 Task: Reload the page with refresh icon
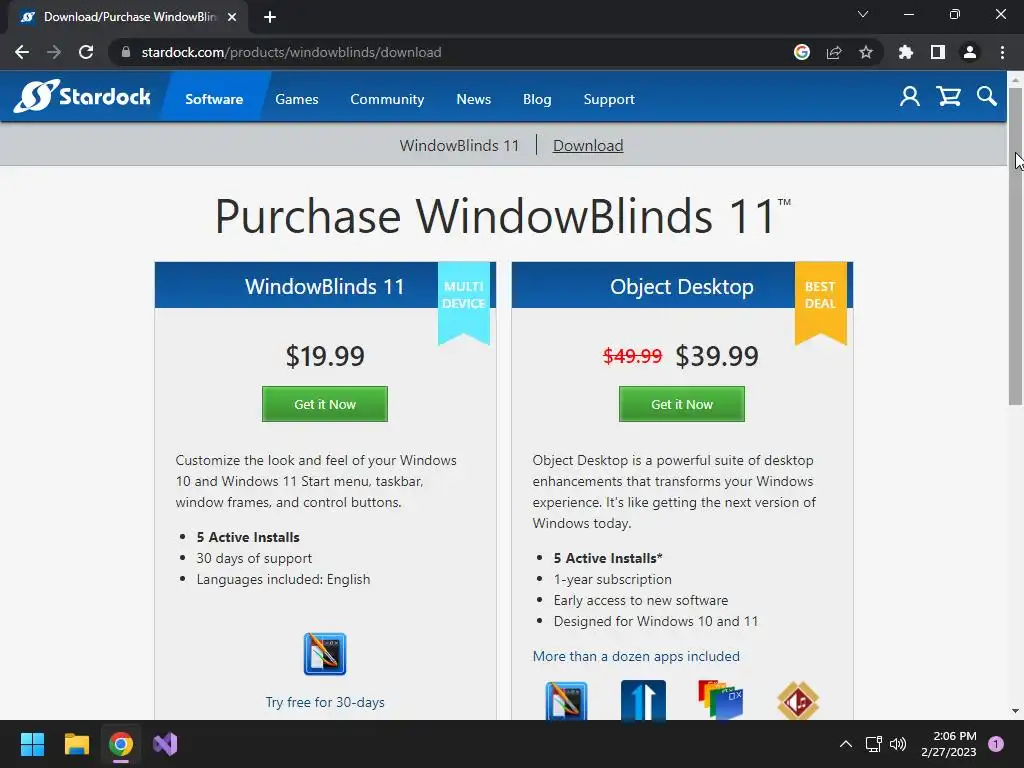(x=86, y=52)
